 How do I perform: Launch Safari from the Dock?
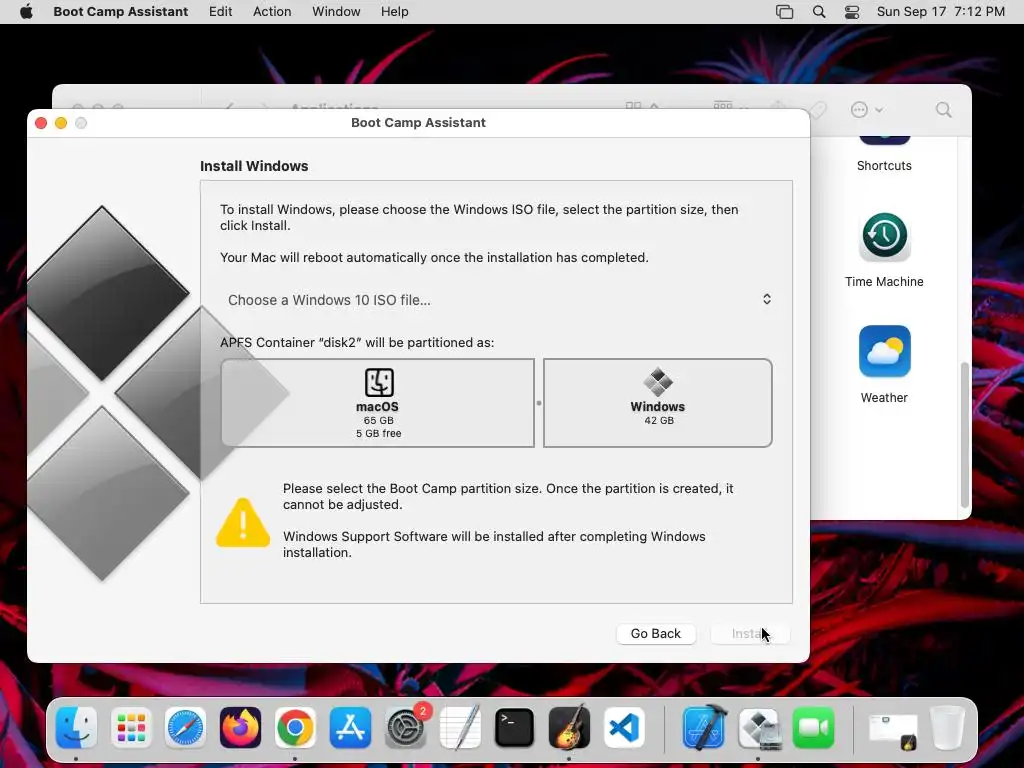[185, 727]
